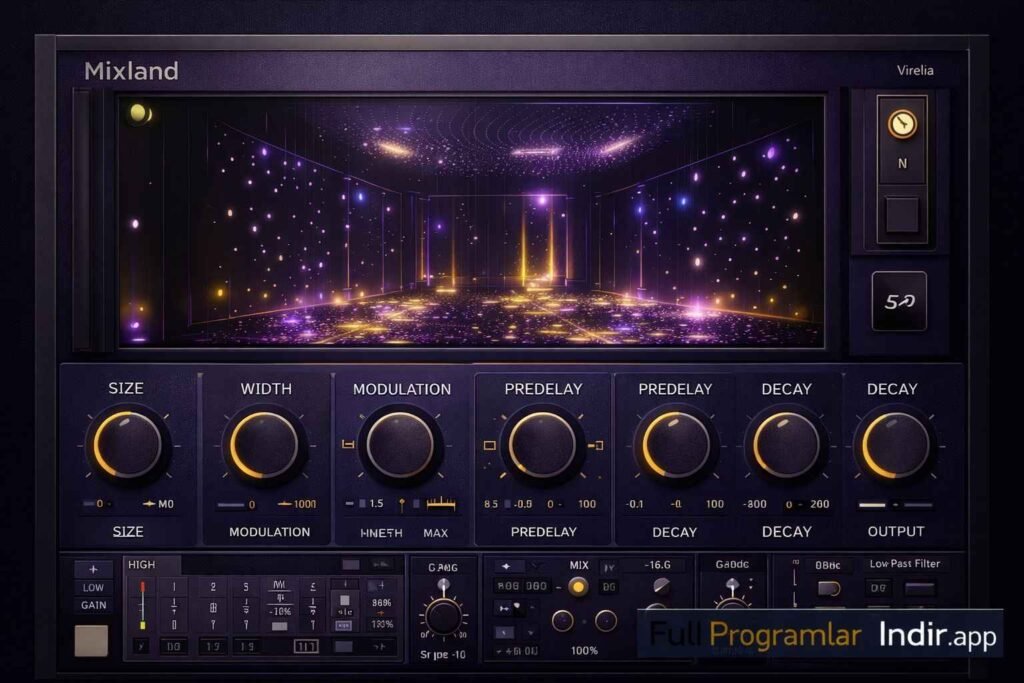This screenshot has width=1024, height=683.
Task: Click the swirl logo button beside the display
Action: (899, 301)
